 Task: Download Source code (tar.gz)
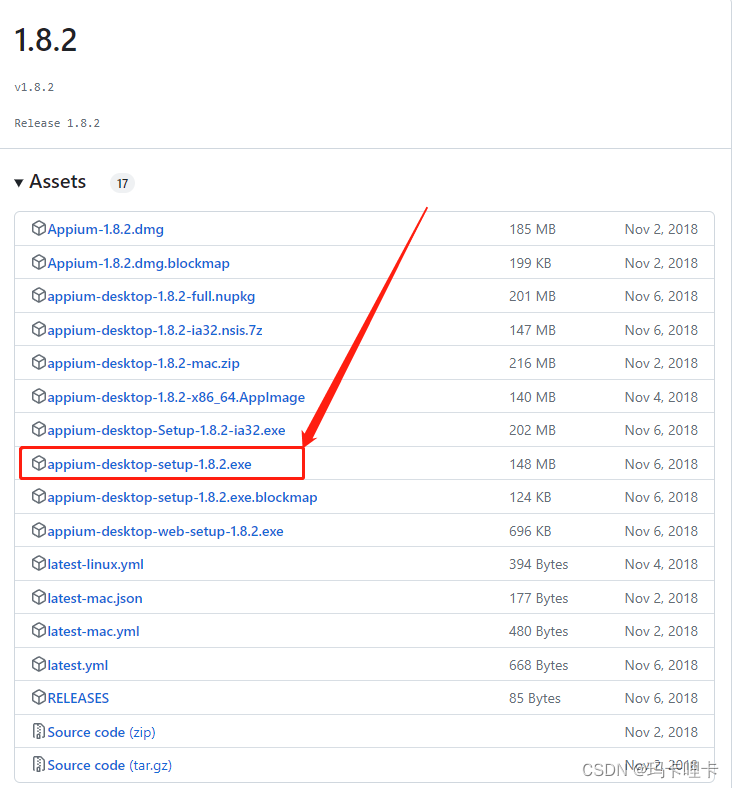[110, 765]
